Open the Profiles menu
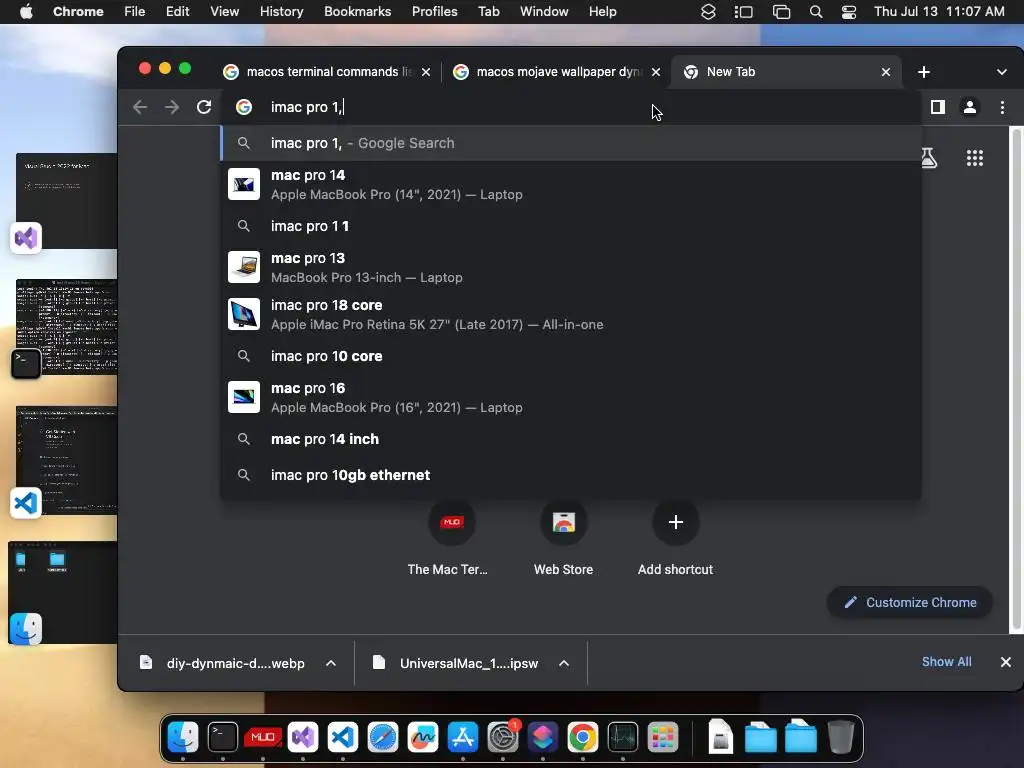 pyautogui.click(x=434, y=12)
